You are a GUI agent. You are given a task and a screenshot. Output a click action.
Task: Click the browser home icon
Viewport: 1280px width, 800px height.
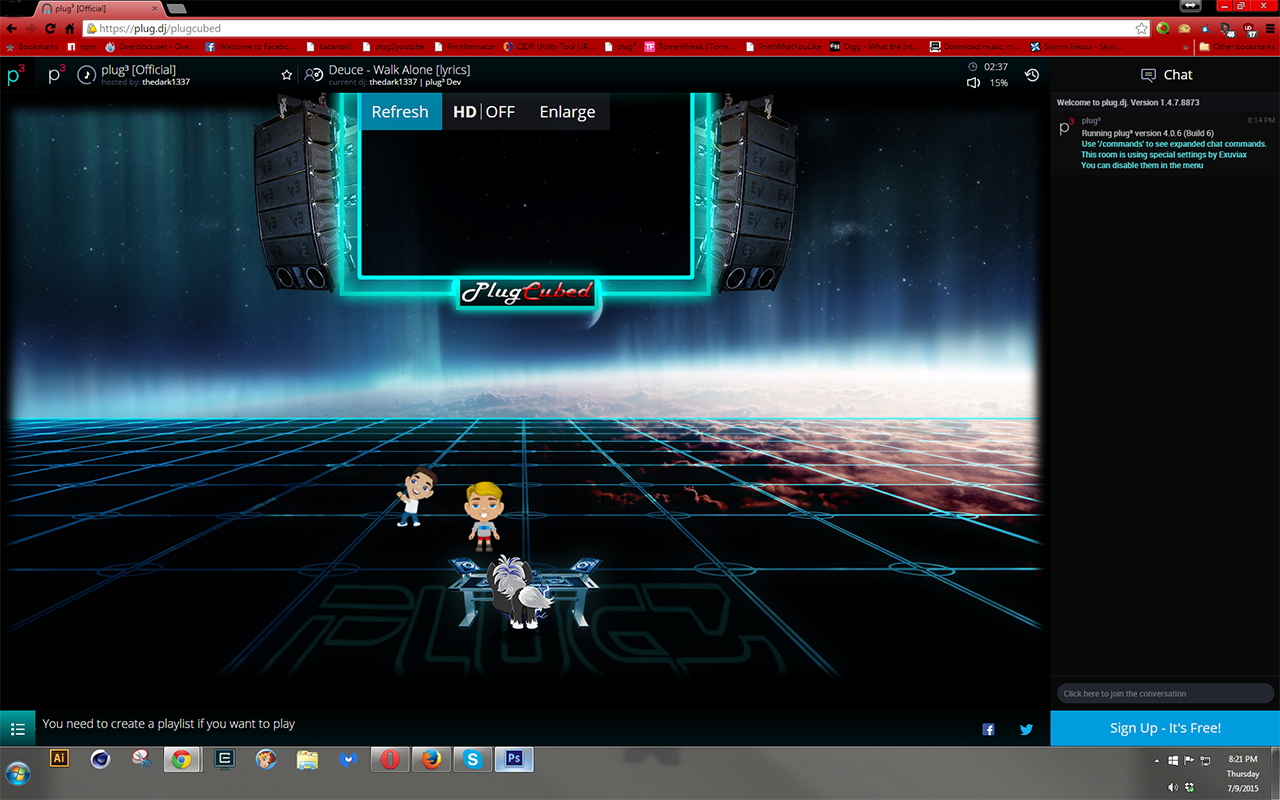70,29
